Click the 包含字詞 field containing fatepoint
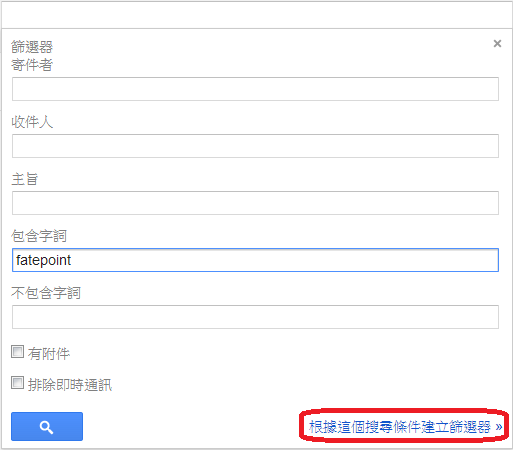This screenshot has width=515, height=450. coord(255,260)
